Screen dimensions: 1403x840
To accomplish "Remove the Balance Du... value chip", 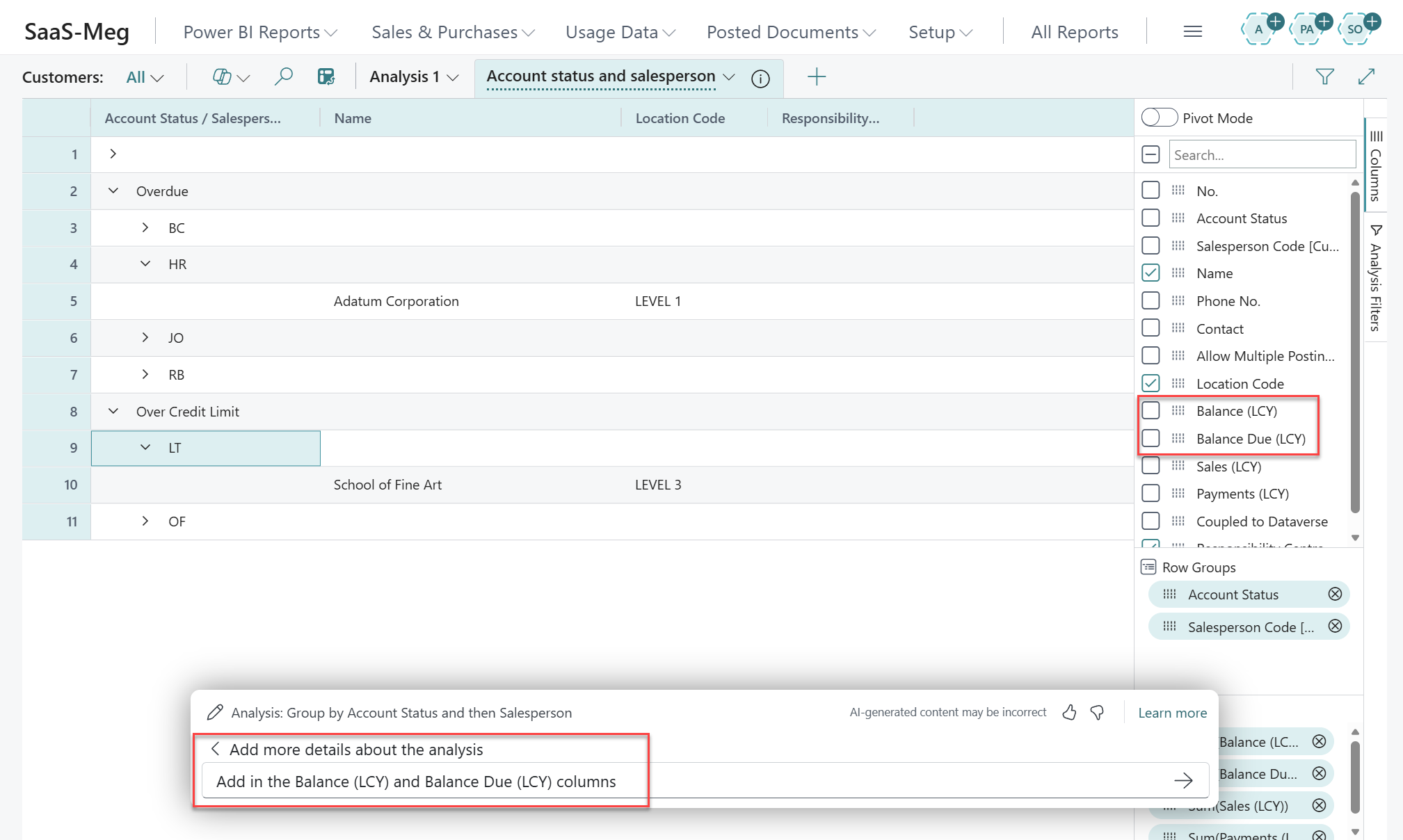I will tap(1319, 773).
